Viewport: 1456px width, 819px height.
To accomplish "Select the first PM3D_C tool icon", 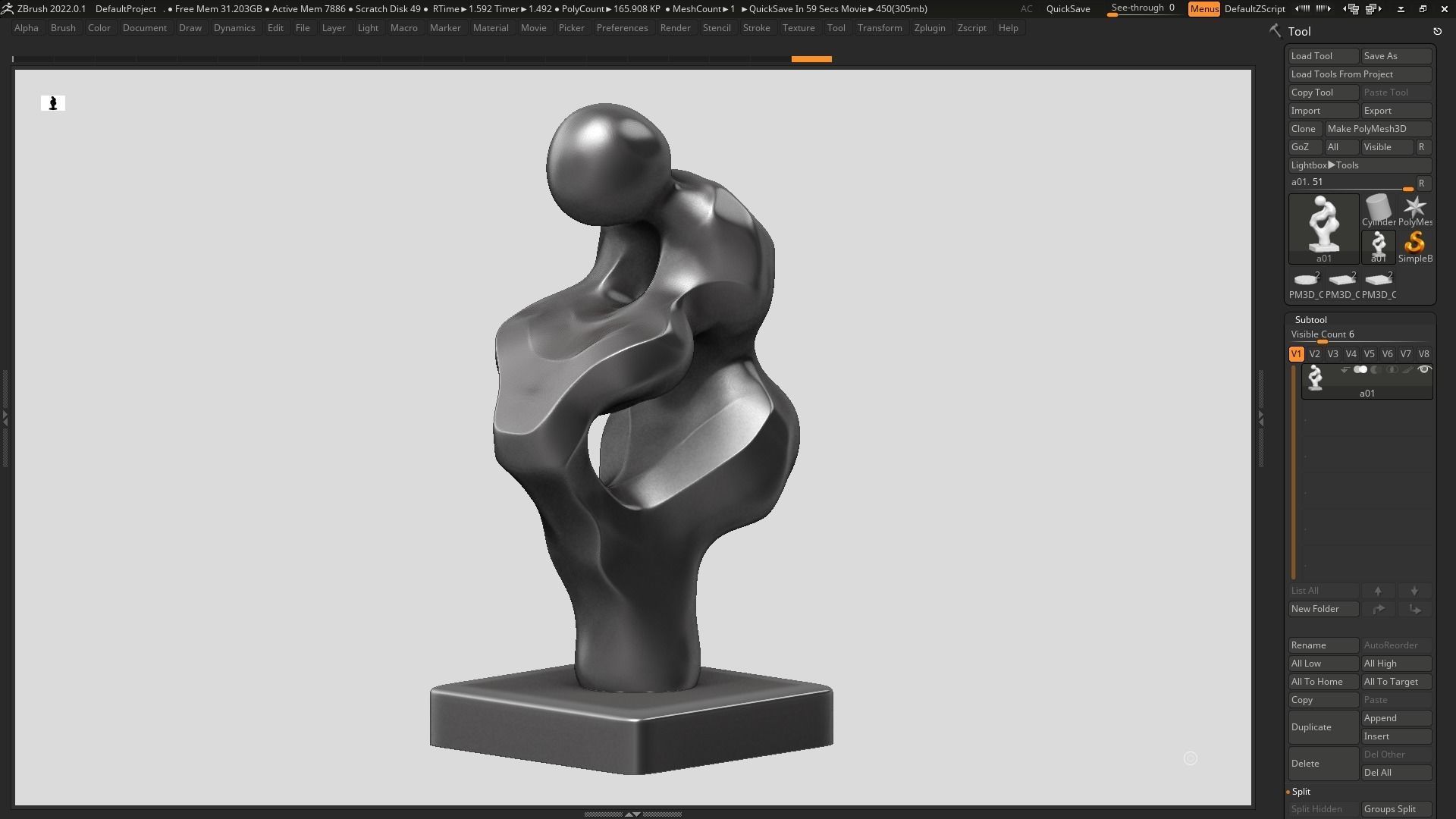I will (x=1305, y=284).
